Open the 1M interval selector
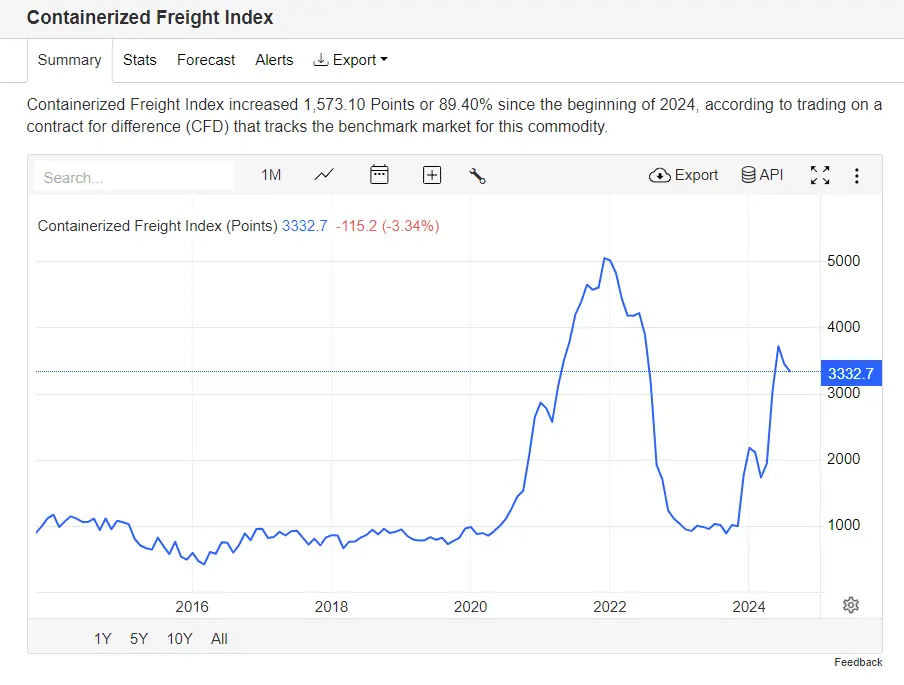This screenshot has width=904, height=685. [x=271, y=175]
